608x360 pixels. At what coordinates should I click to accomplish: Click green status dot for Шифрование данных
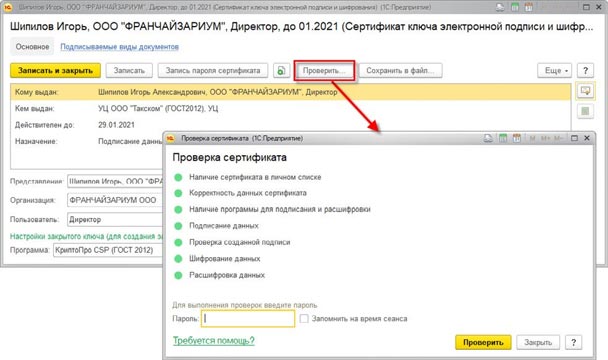click(x=178, y=259)
